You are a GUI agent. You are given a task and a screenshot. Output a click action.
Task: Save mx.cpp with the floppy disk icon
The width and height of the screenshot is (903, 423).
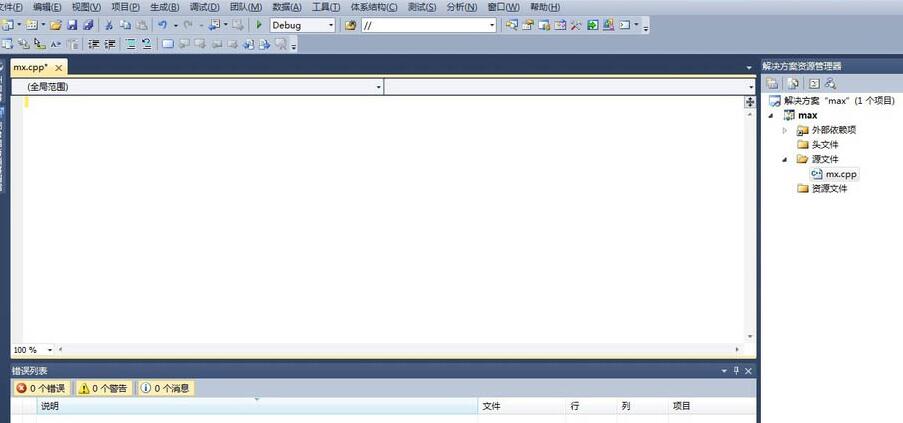click(72, 25)
